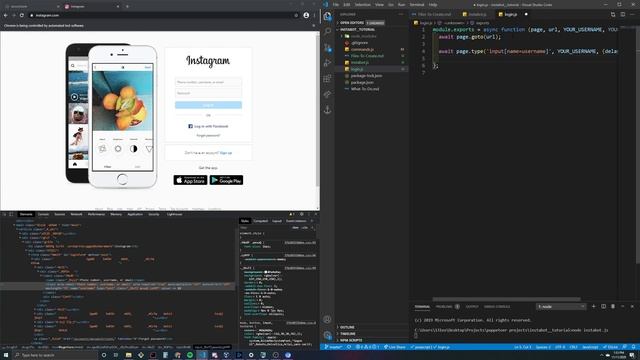
Task: Open the Source Control view in VS Code
Action: 327,47
